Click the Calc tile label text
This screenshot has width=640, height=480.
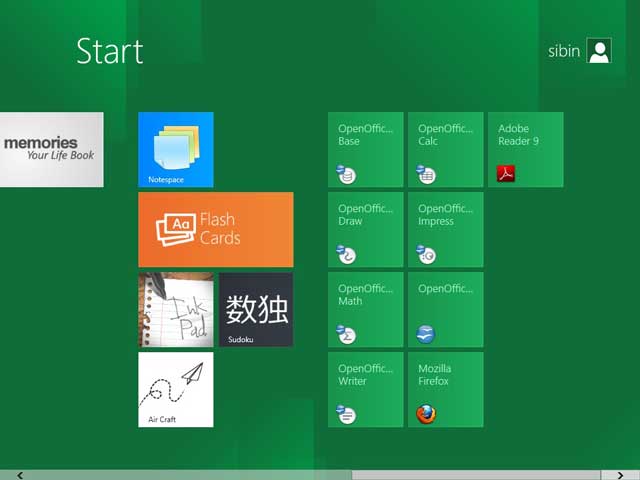428,141
